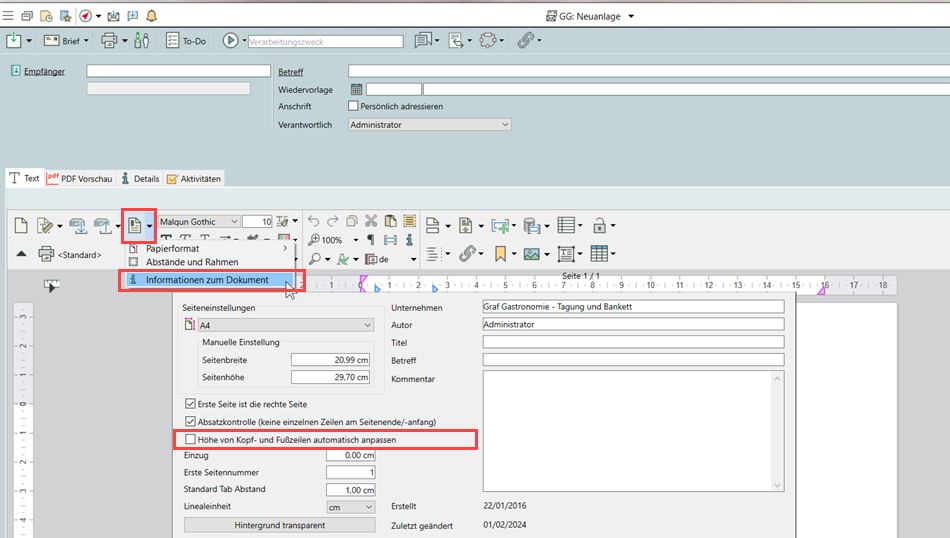Click the padlock document protection icon

(x=599, y=225)
